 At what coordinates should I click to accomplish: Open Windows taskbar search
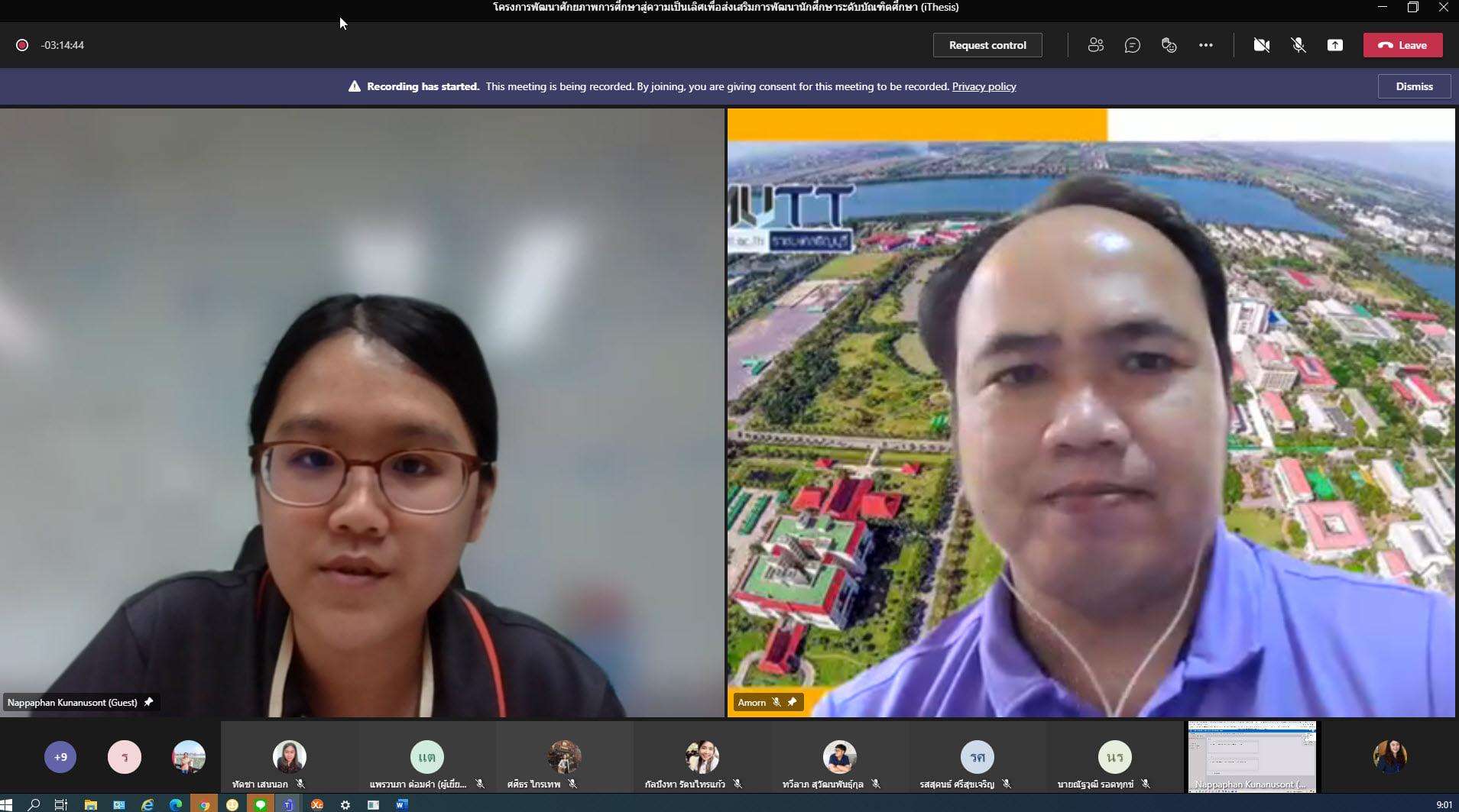point(34,804)
